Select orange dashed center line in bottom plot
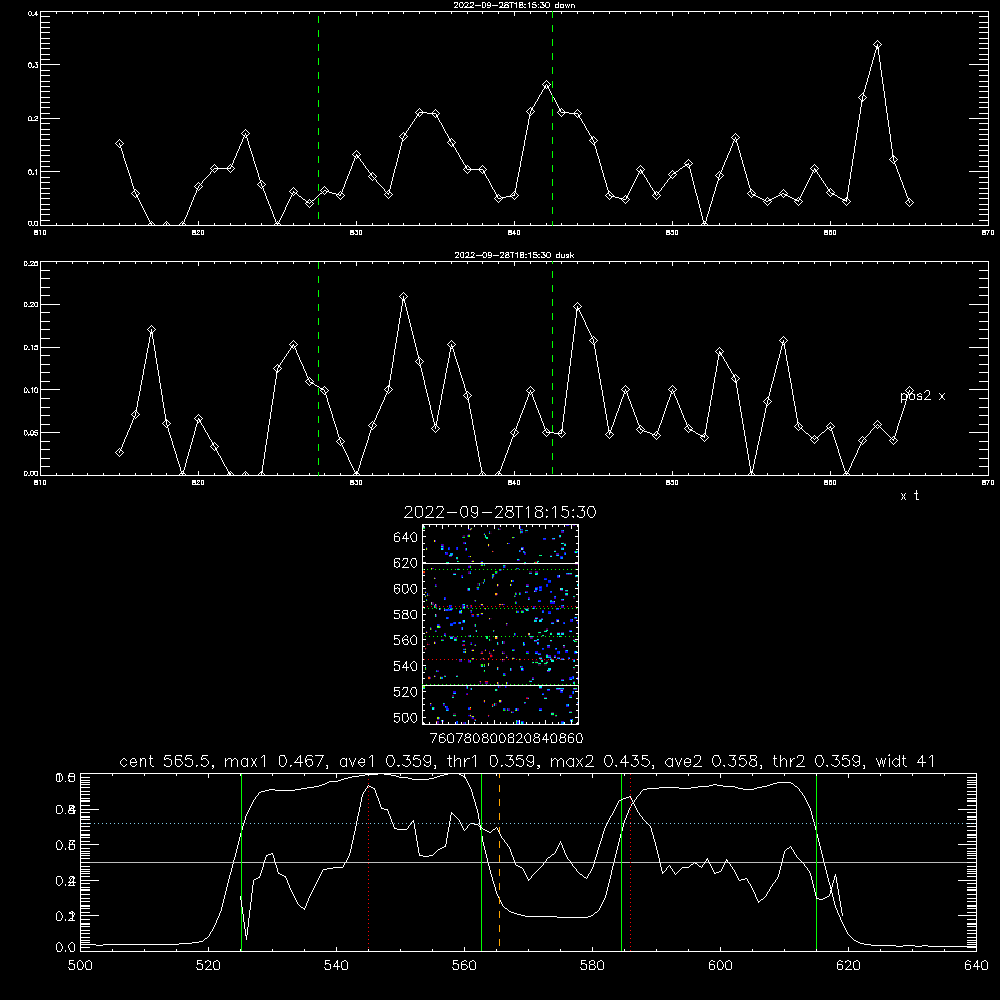The width and height of the screenshot is (1000, 1000). click(x=499, y=861)
